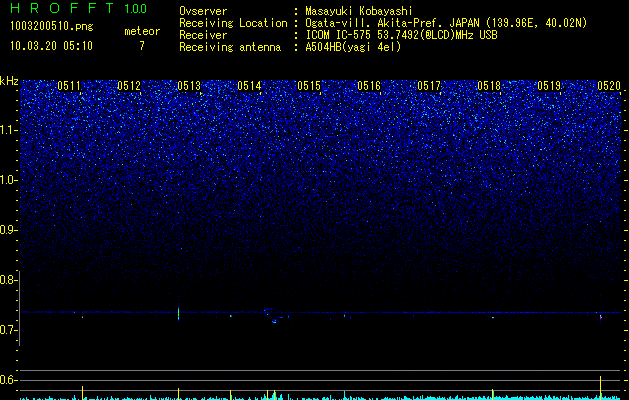Click the meteor echo streak at 0513
Image resolution: width=629 pixels, height=400 pixels.
(179, 313)
